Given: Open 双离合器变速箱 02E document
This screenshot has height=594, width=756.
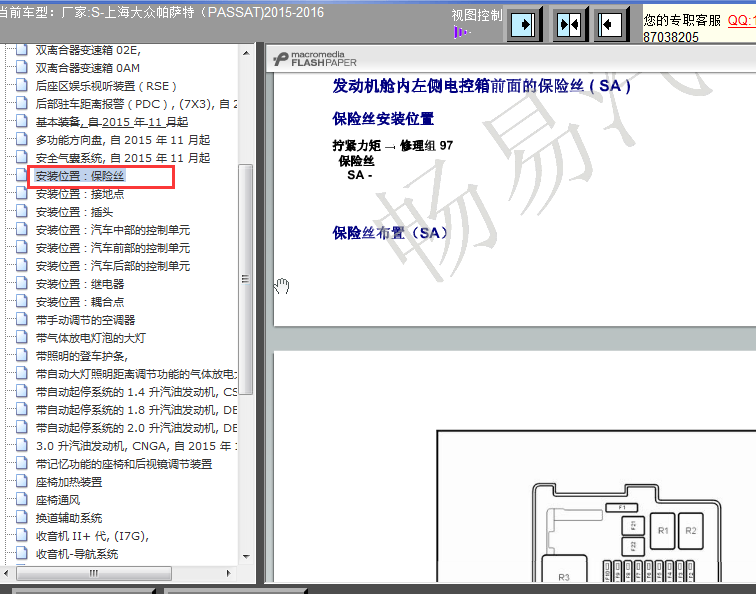Looking at the screenshot, I should pos(88,50).
